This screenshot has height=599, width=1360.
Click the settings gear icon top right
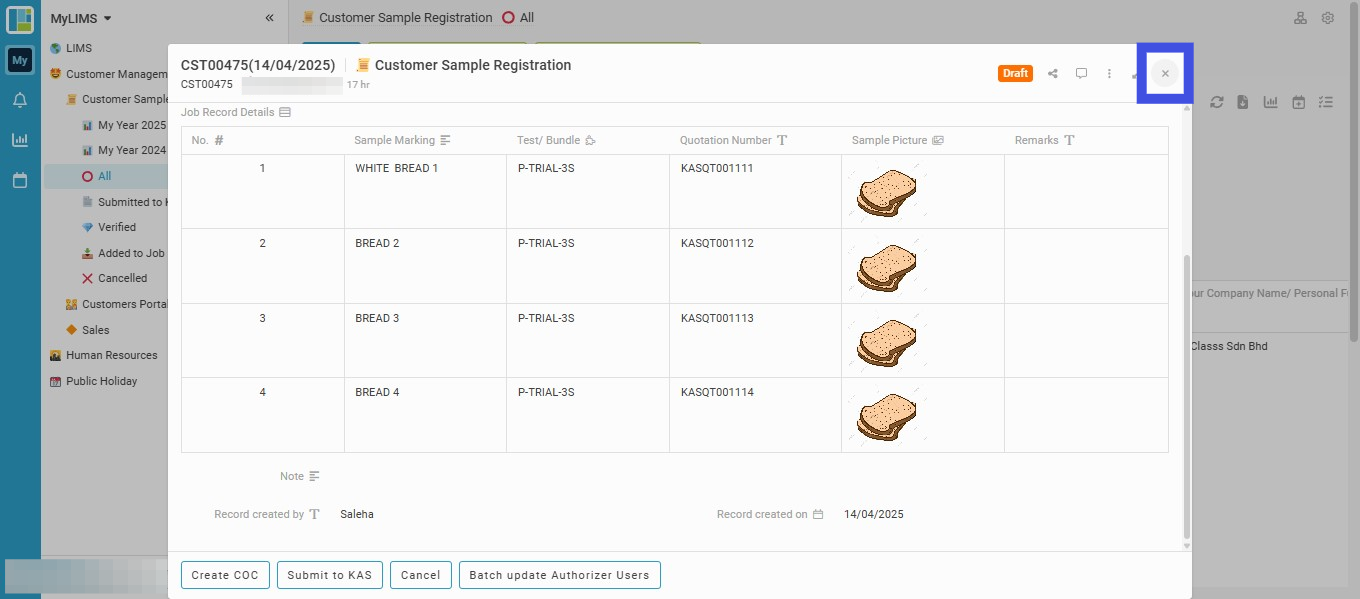click(1328, 18)
